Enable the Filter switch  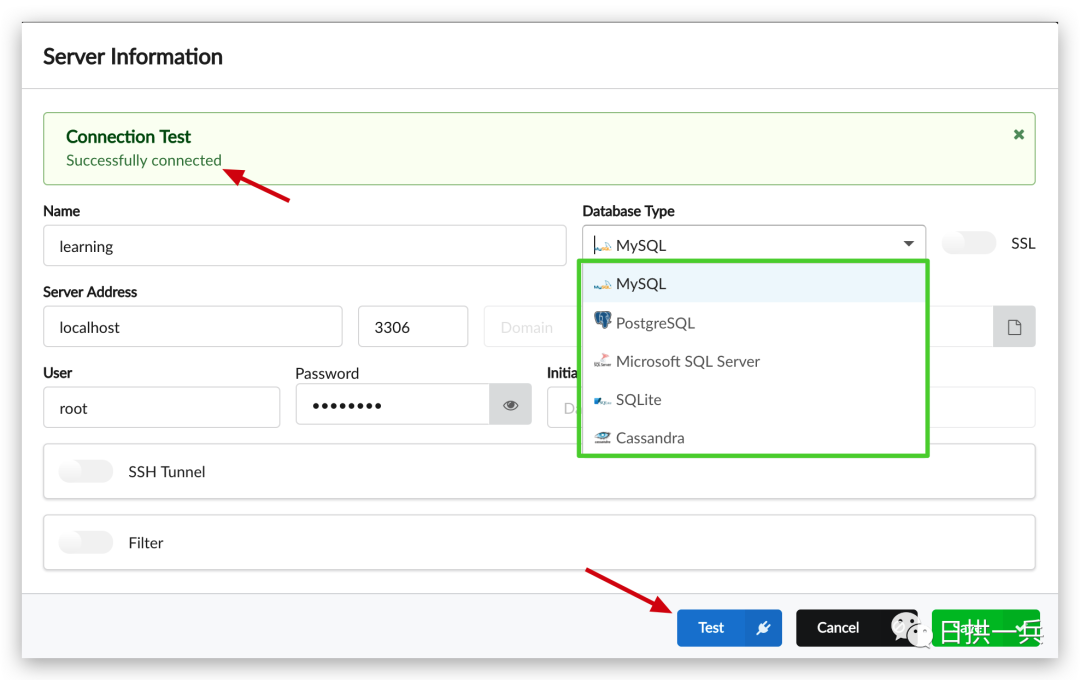pyautogui.click(x=86, y=542)
